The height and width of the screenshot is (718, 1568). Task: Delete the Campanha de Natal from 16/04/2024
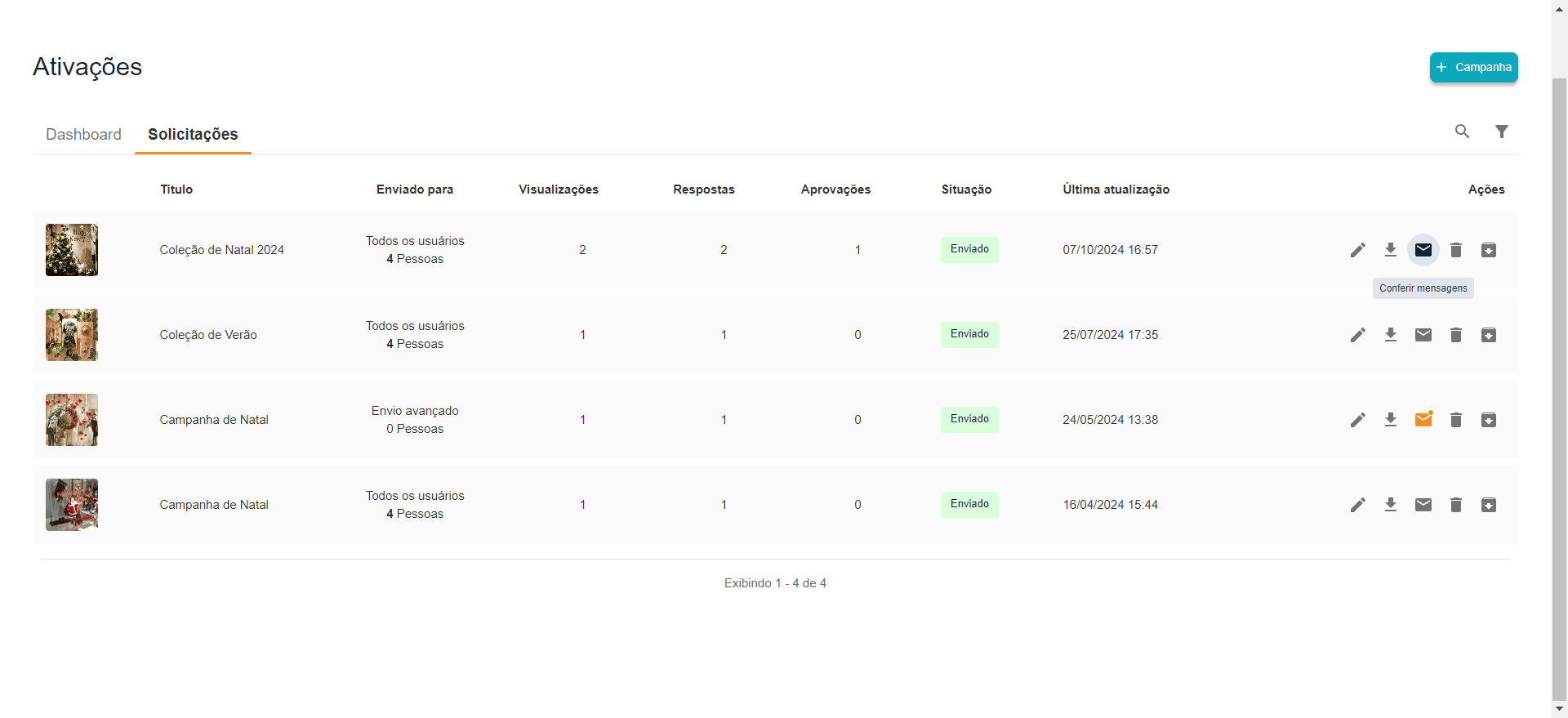pos(1456,505)
